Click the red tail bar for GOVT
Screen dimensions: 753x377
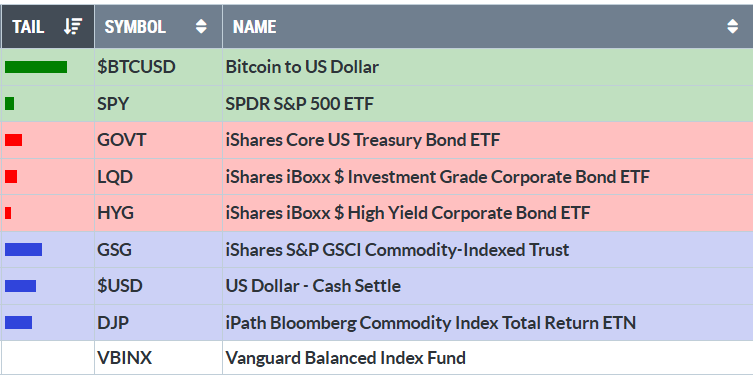click(13, 140)
